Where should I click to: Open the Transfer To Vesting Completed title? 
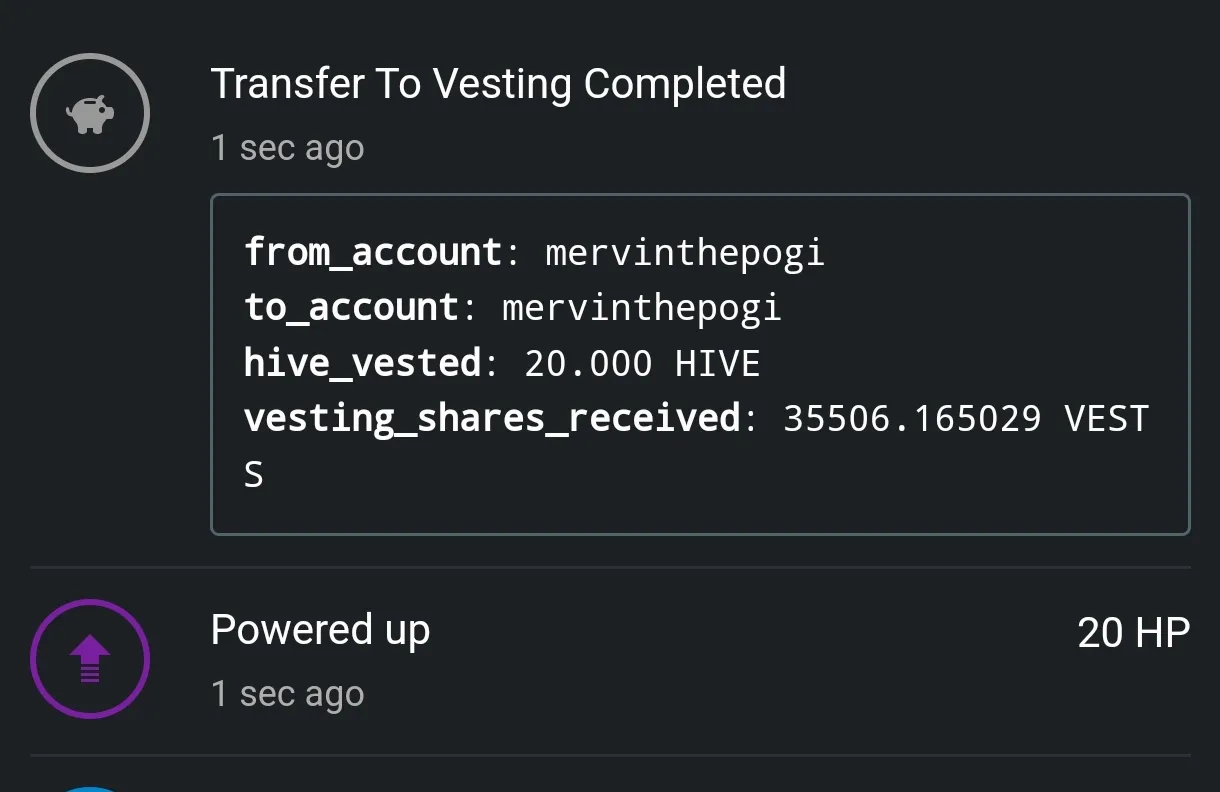[x=498, y=84]
